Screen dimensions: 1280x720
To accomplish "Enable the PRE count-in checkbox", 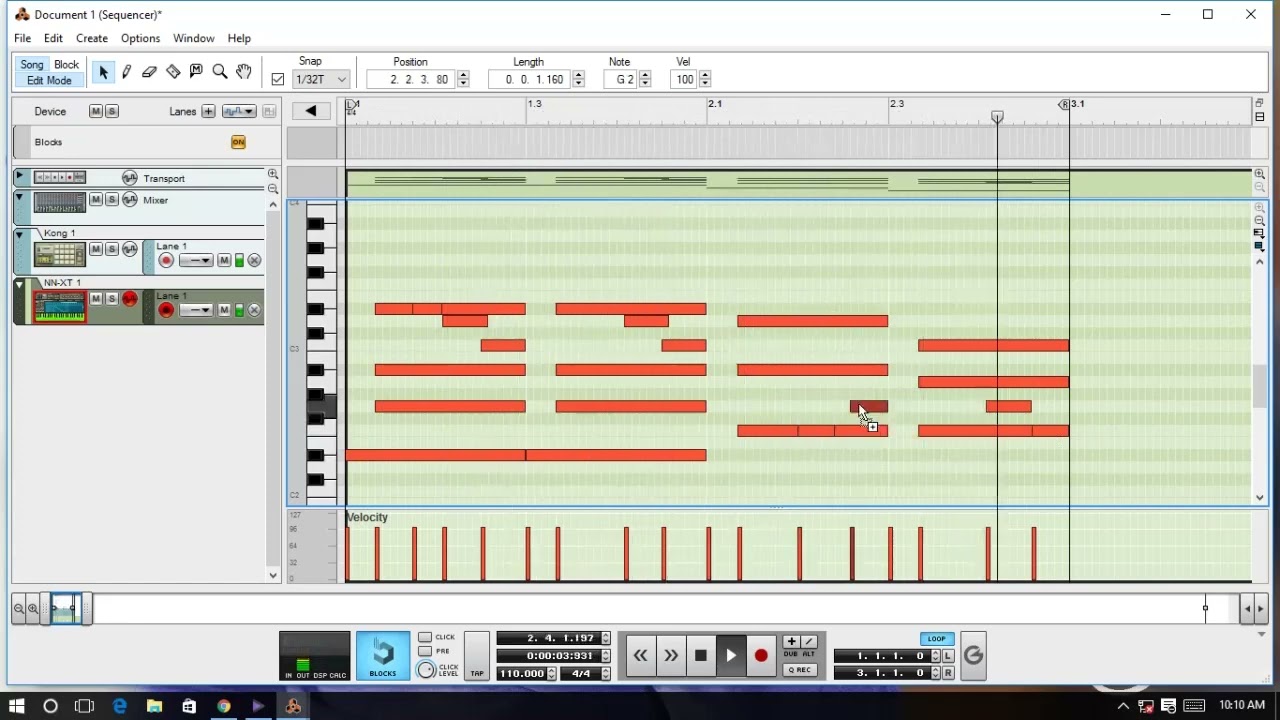I will tap(425, 651).
